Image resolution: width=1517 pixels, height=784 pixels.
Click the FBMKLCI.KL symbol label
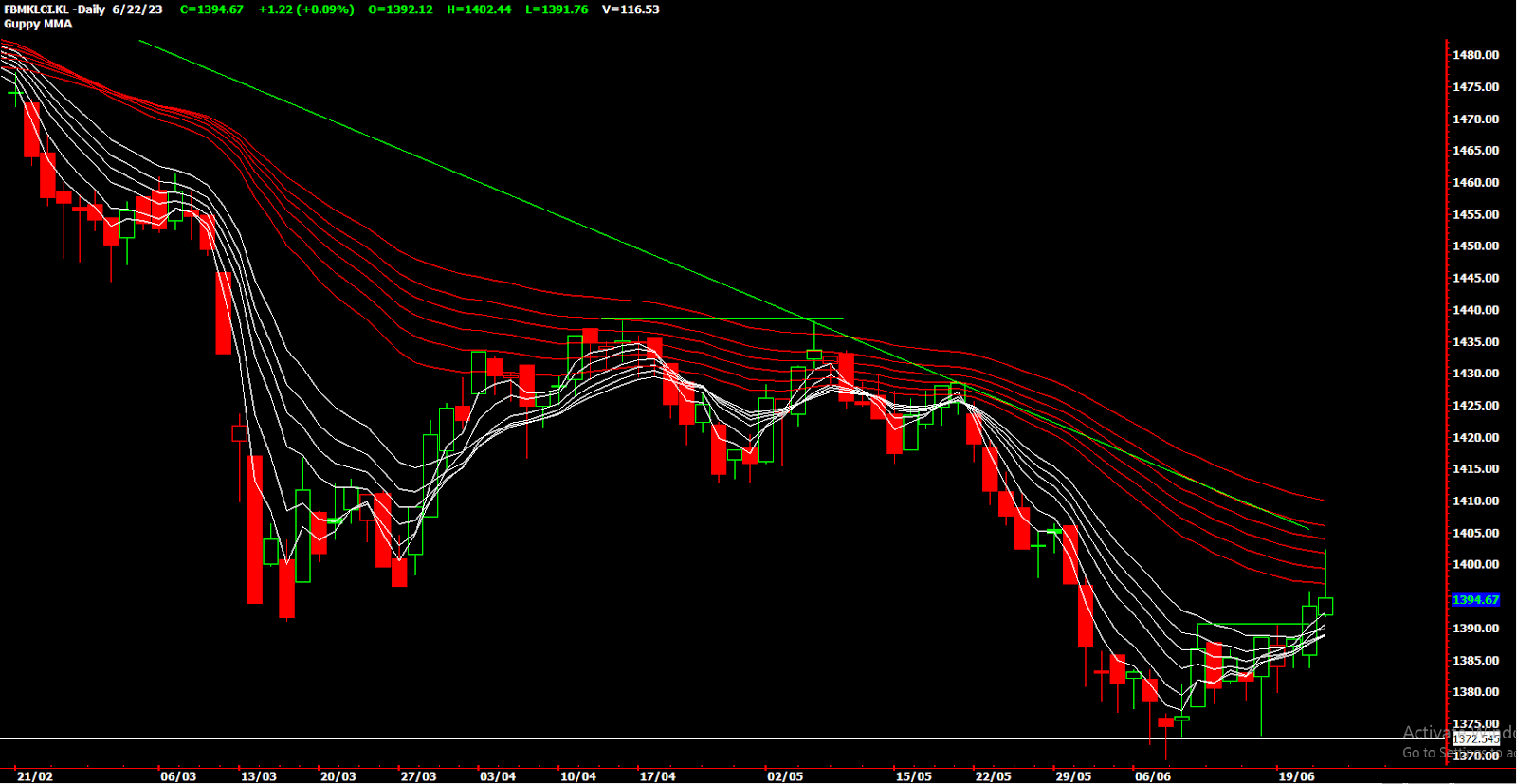click(36, 9)
